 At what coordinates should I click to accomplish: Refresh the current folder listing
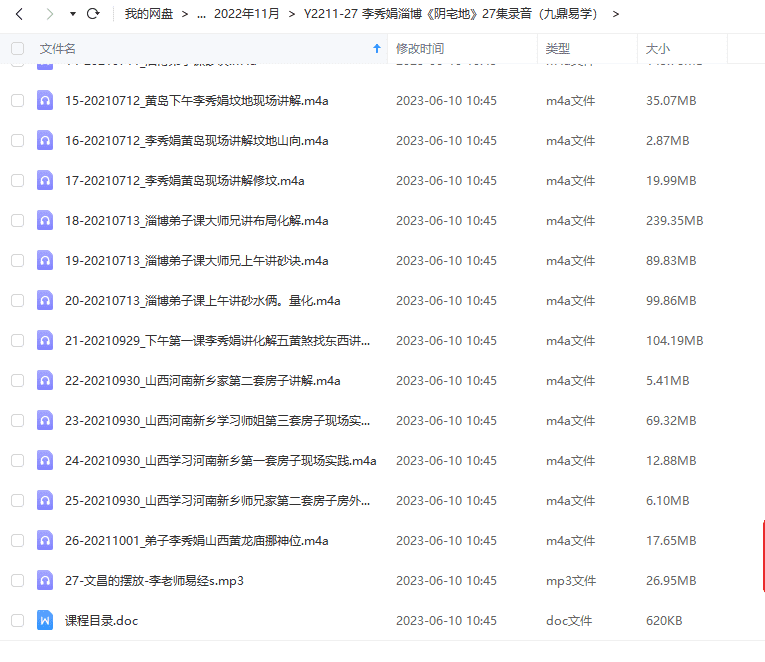(x=93, y=14)
